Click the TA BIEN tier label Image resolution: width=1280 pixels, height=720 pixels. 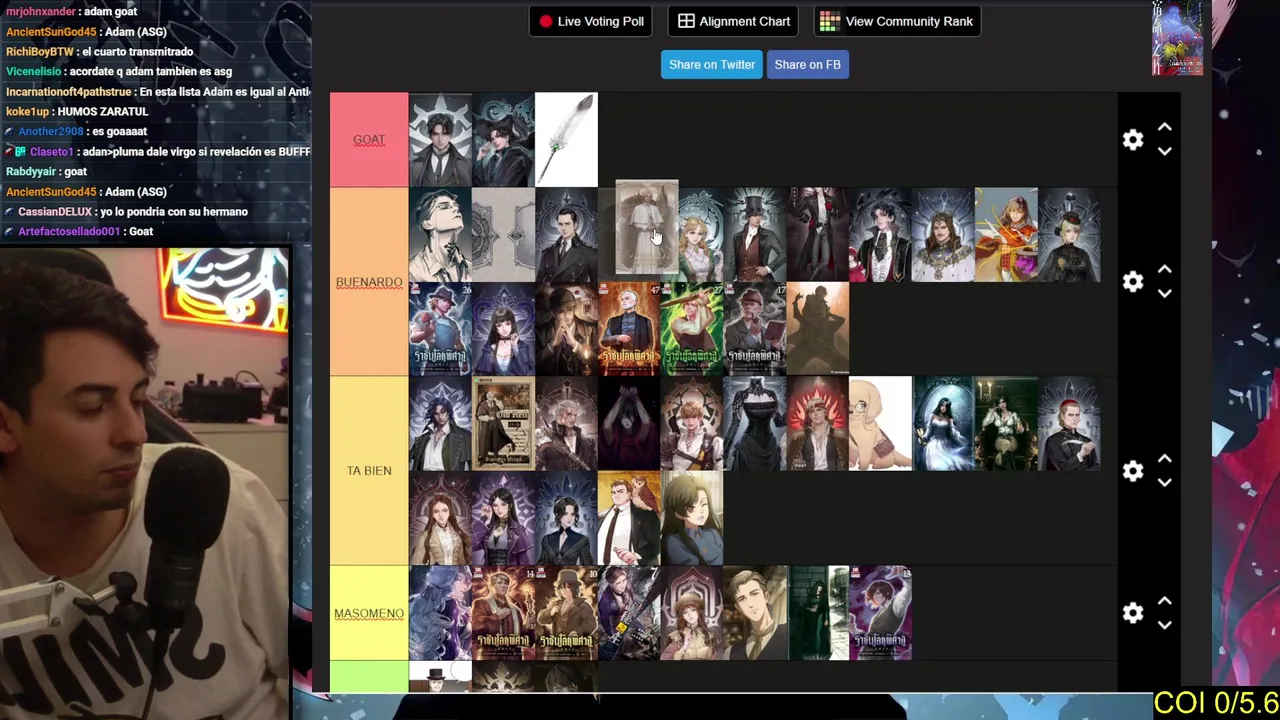tap(369, 471)
